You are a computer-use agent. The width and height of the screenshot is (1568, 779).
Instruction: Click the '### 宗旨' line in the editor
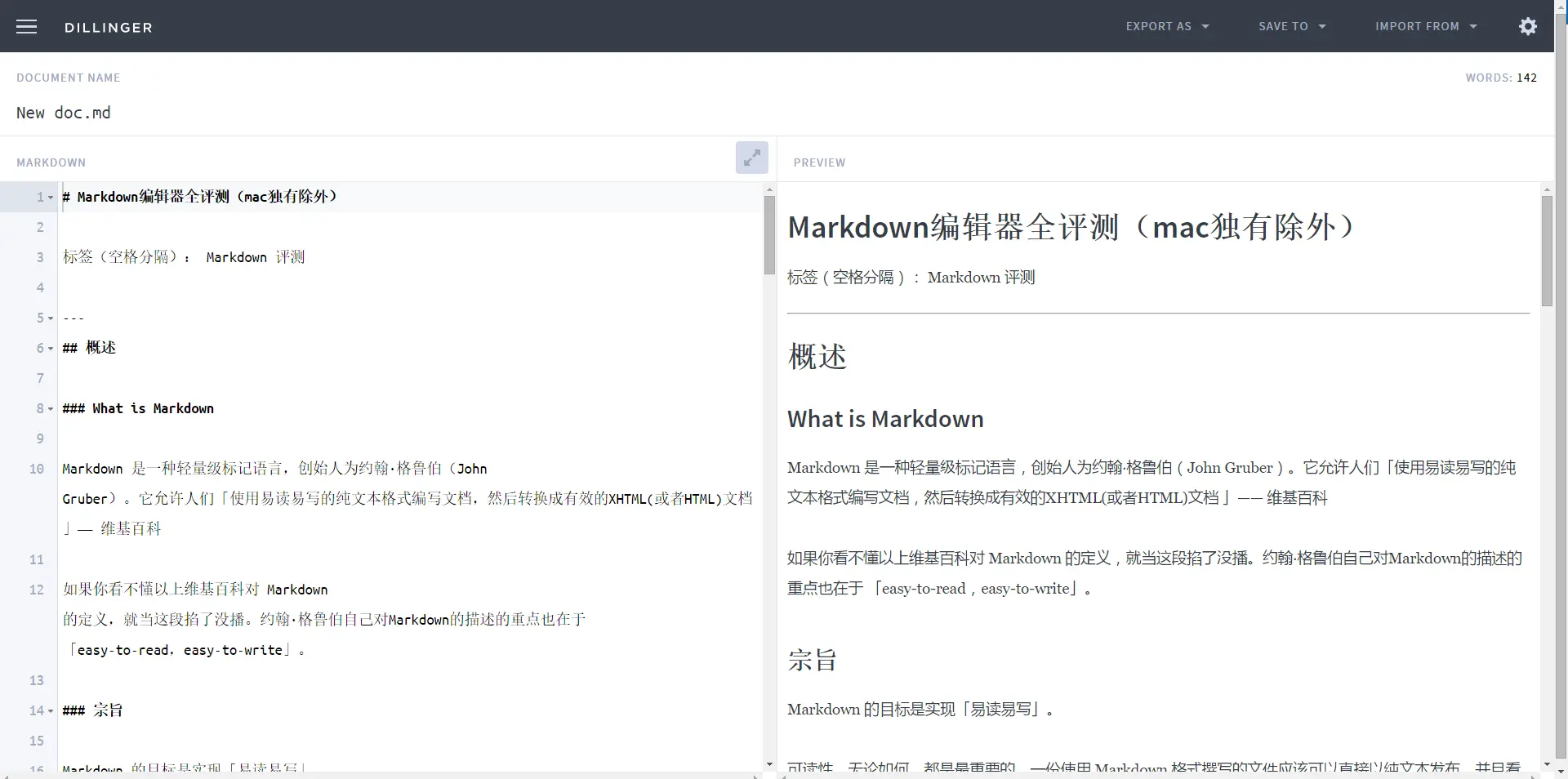coord(92,710)
